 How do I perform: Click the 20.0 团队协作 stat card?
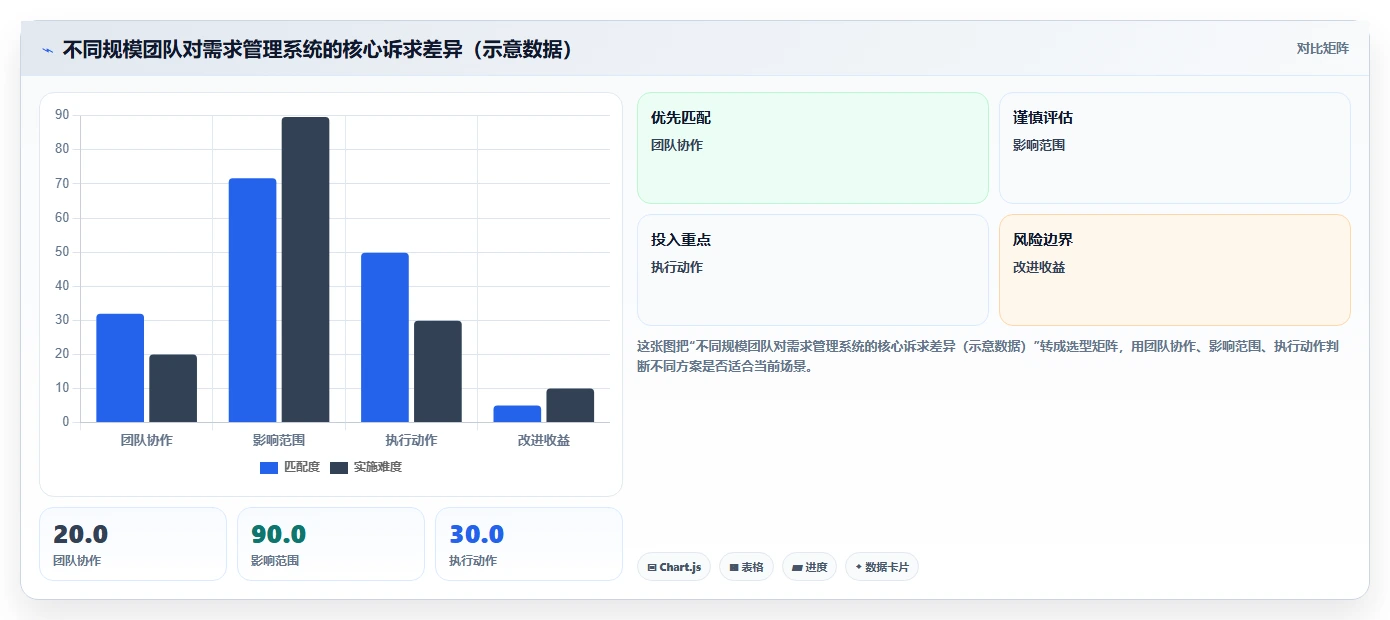pyautogui.click(x=133, y=544)
